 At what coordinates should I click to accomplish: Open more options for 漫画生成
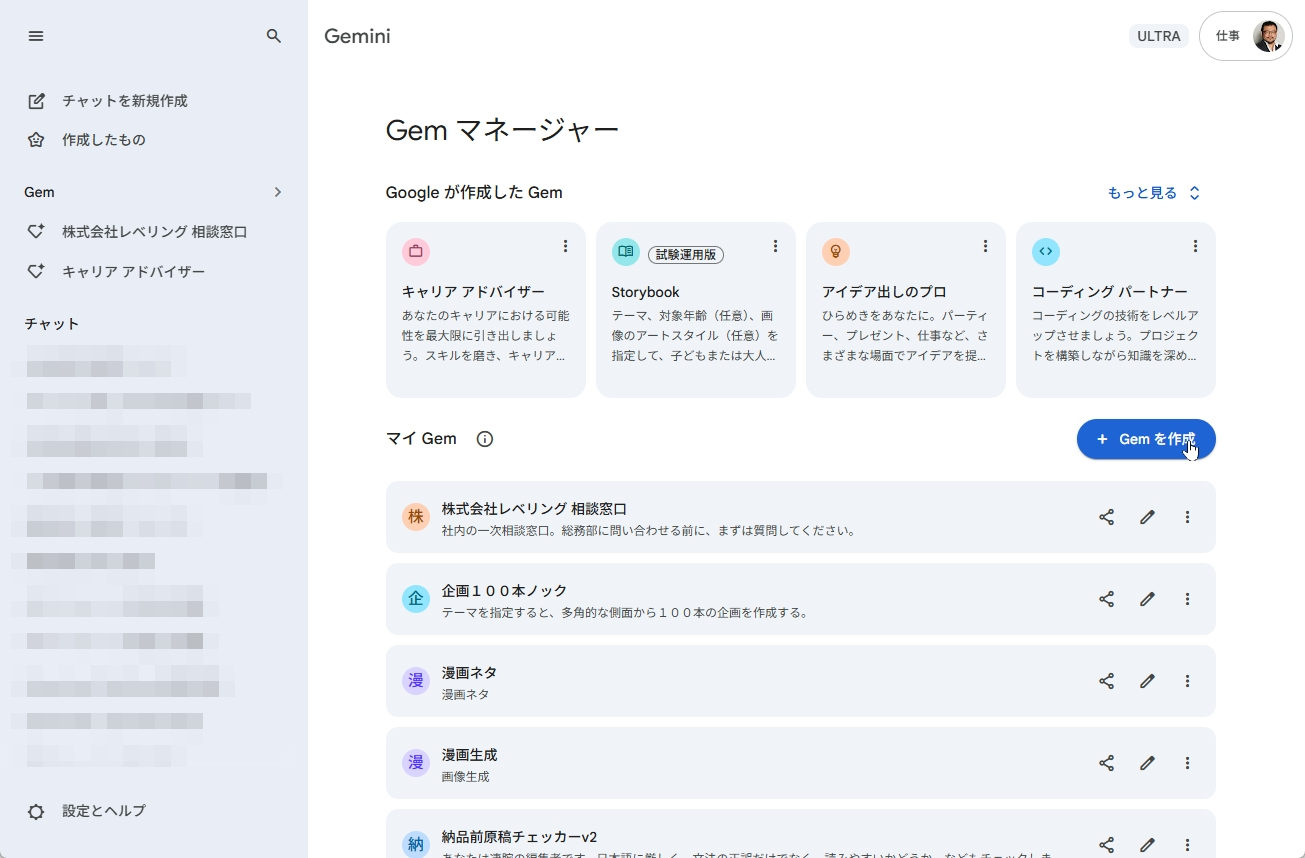click(1187, 763)
